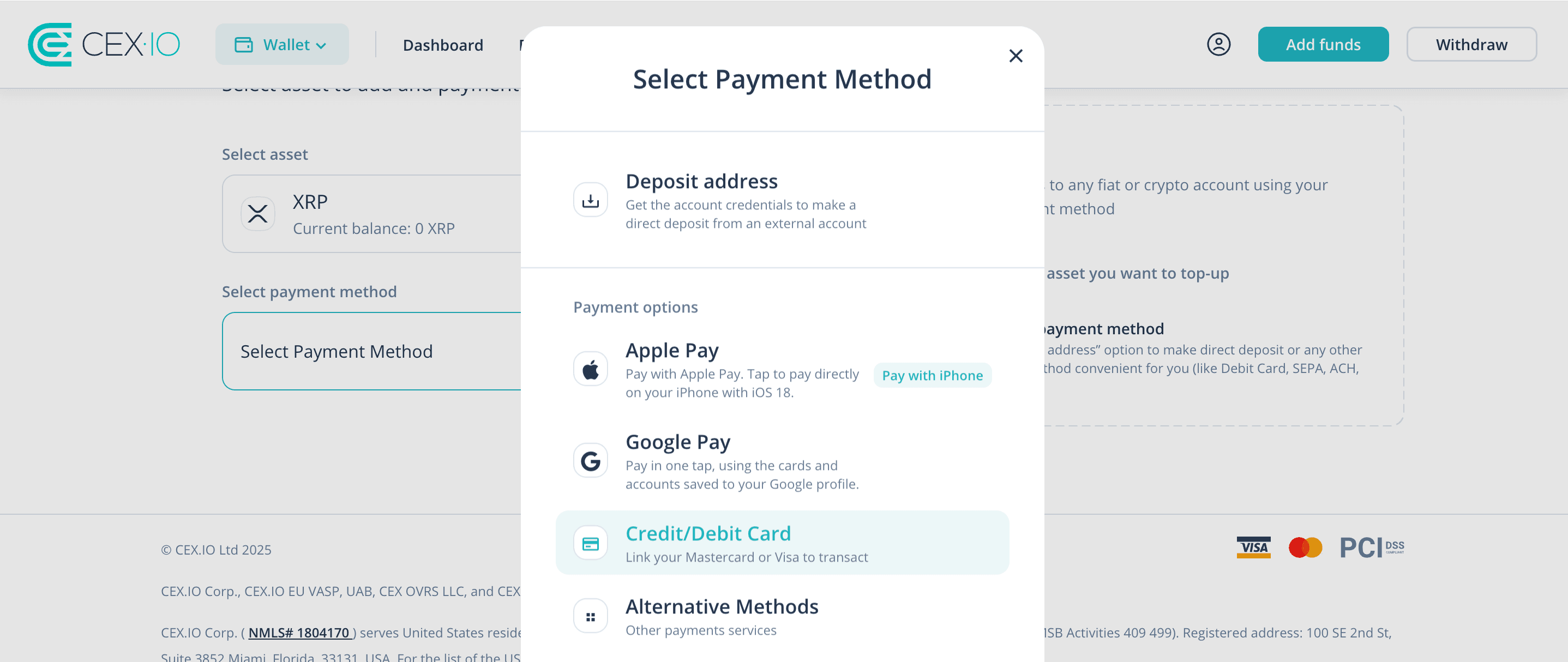Open the NMLS# 1804170 link
1568x662 pixels.
click(x=299, y=633)
